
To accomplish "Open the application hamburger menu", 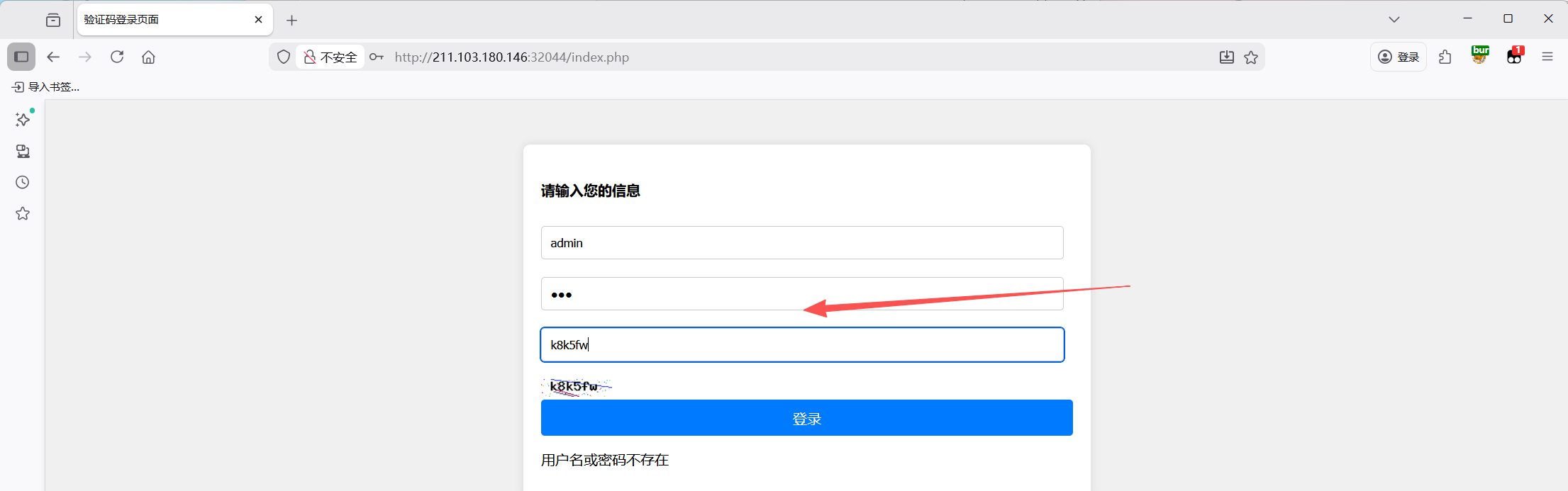I will tap(1547, 57).
